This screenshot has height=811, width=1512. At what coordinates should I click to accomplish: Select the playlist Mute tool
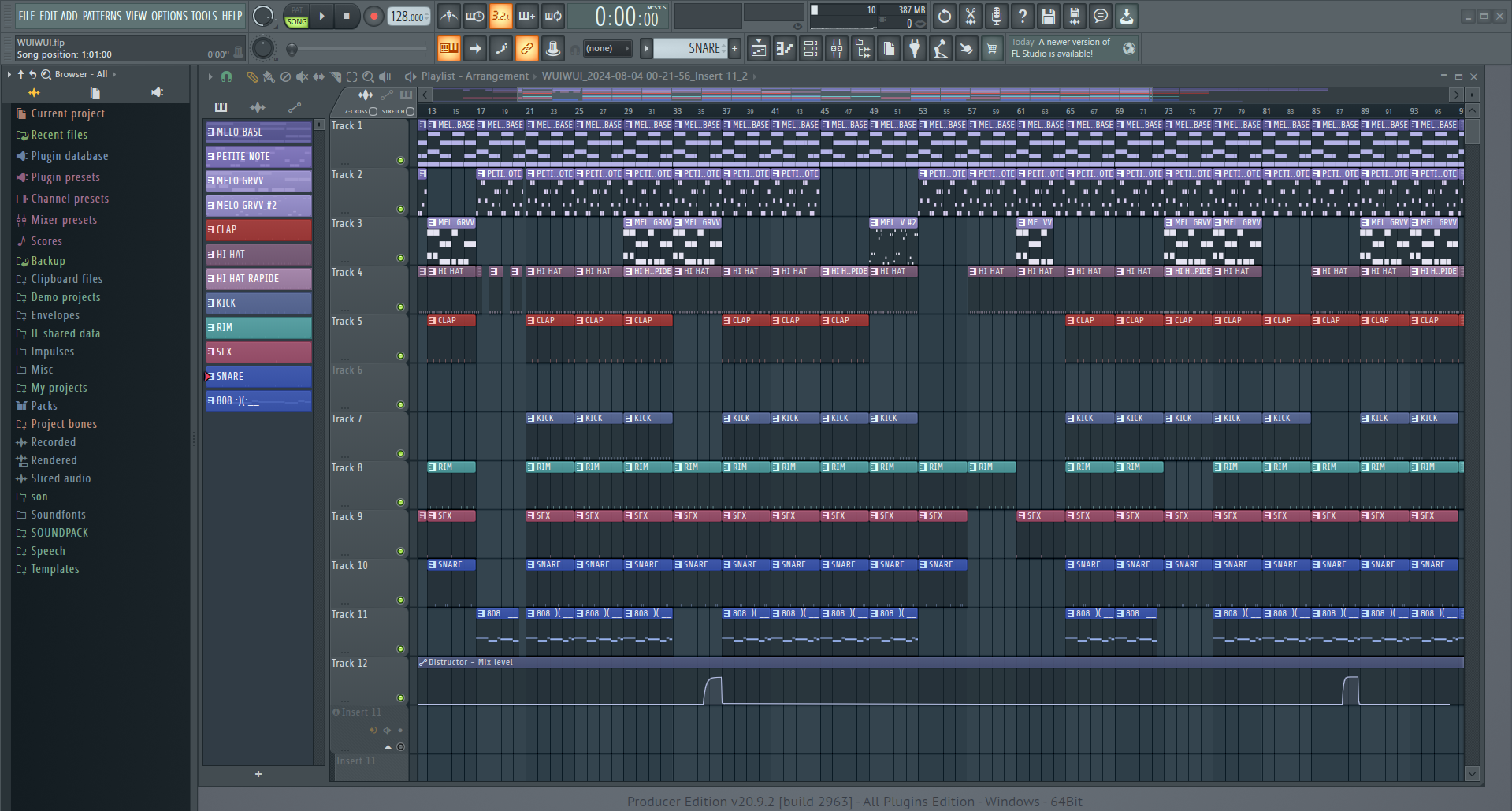click(302, 76)
